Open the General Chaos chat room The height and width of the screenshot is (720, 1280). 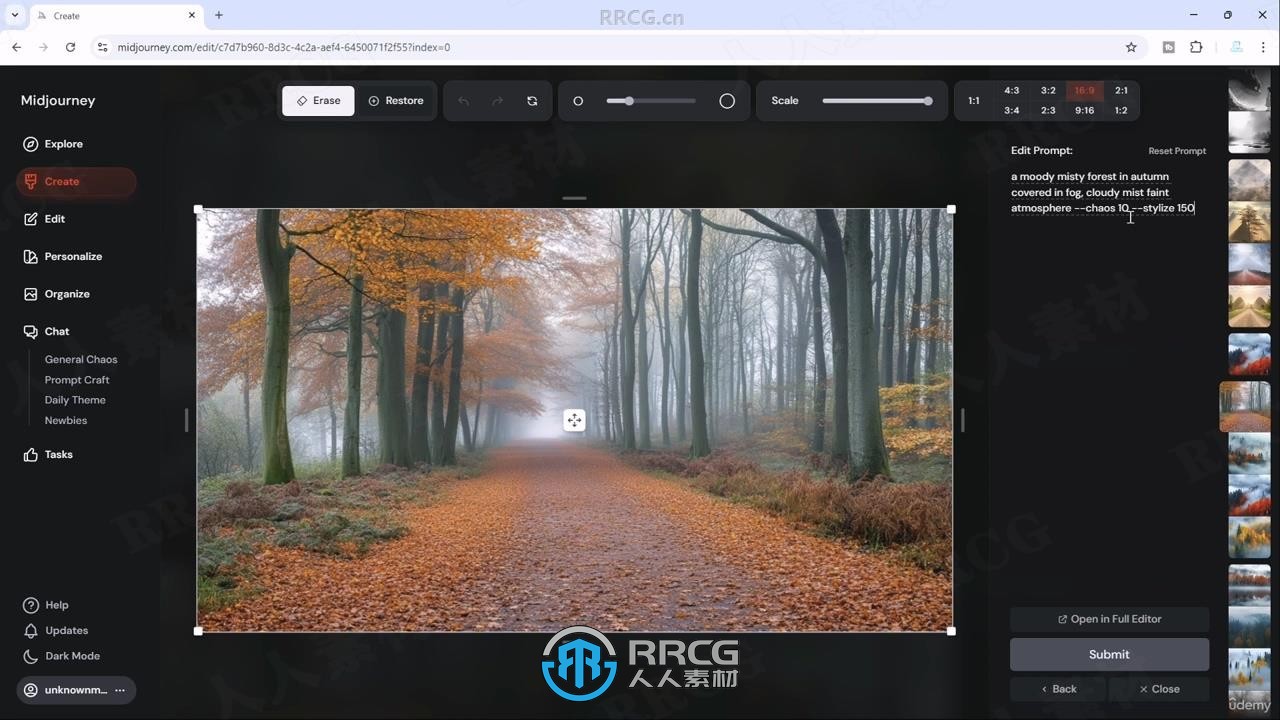[x=81, y=359]
